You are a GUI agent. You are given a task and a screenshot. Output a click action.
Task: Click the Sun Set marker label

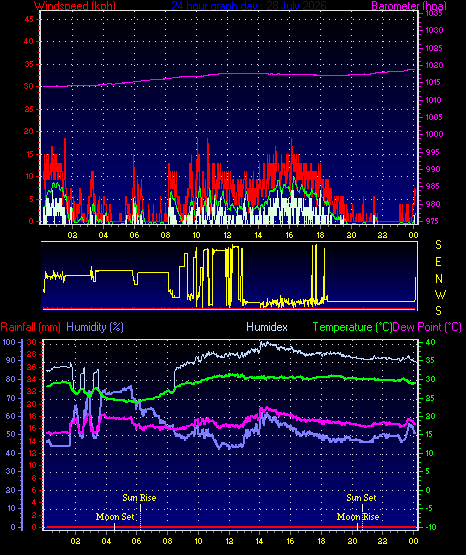click(361, 498)
